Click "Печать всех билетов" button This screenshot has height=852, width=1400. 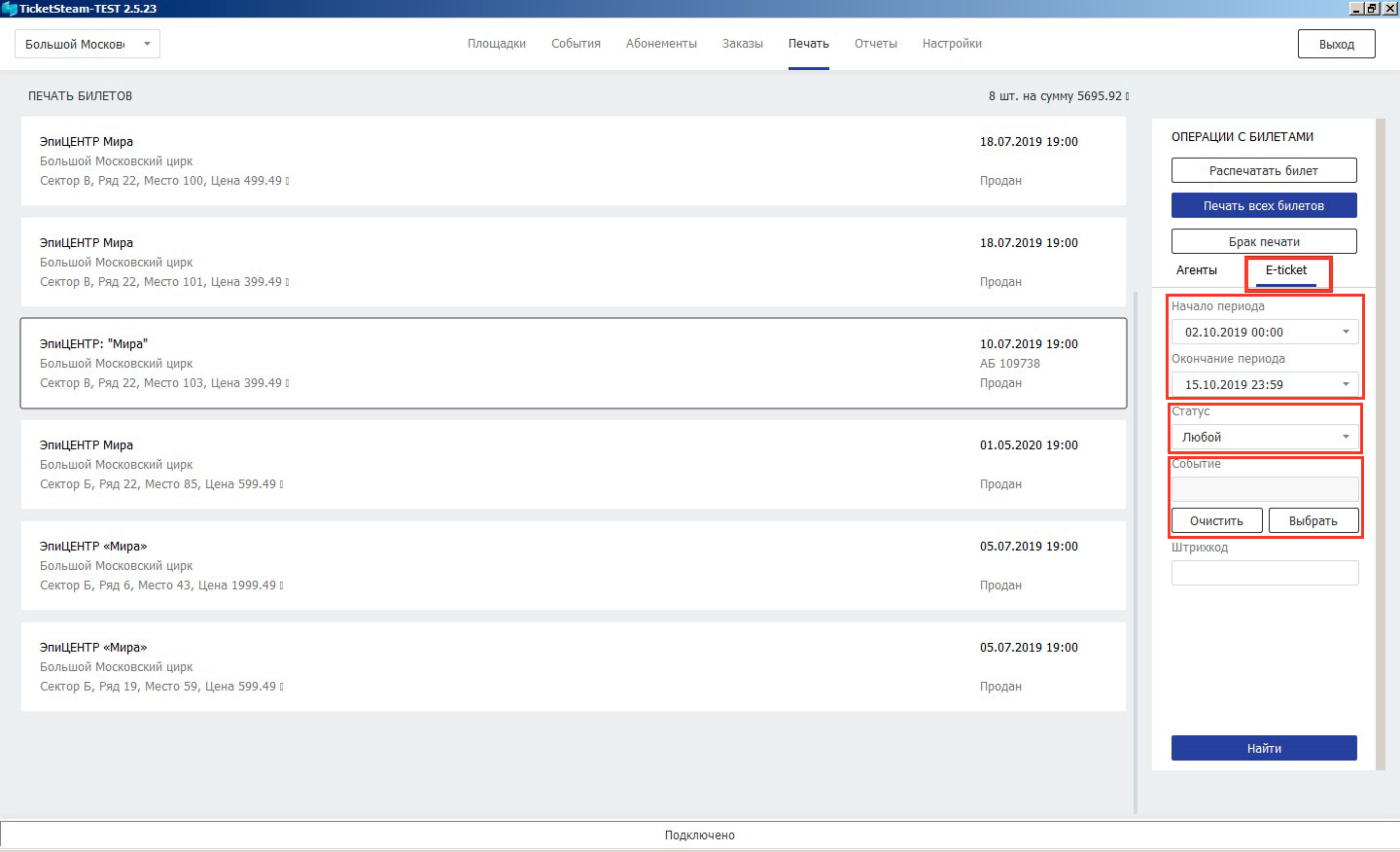tap(1264, 205)
